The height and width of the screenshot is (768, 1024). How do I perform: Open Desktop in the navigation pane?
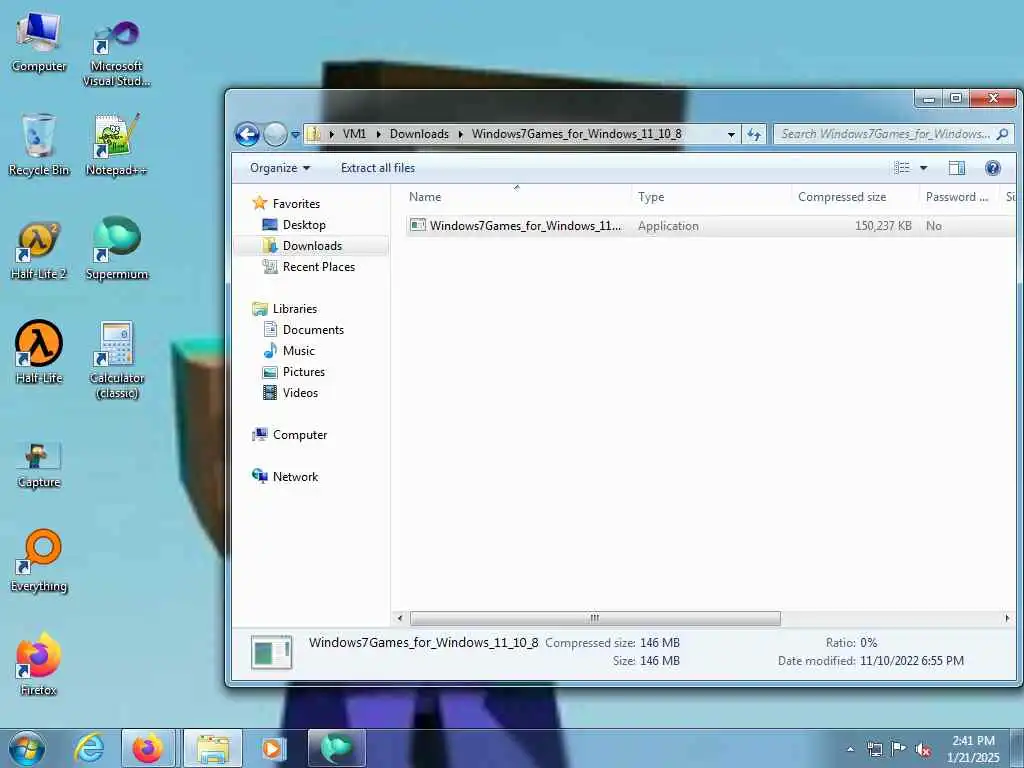[304, 225]
